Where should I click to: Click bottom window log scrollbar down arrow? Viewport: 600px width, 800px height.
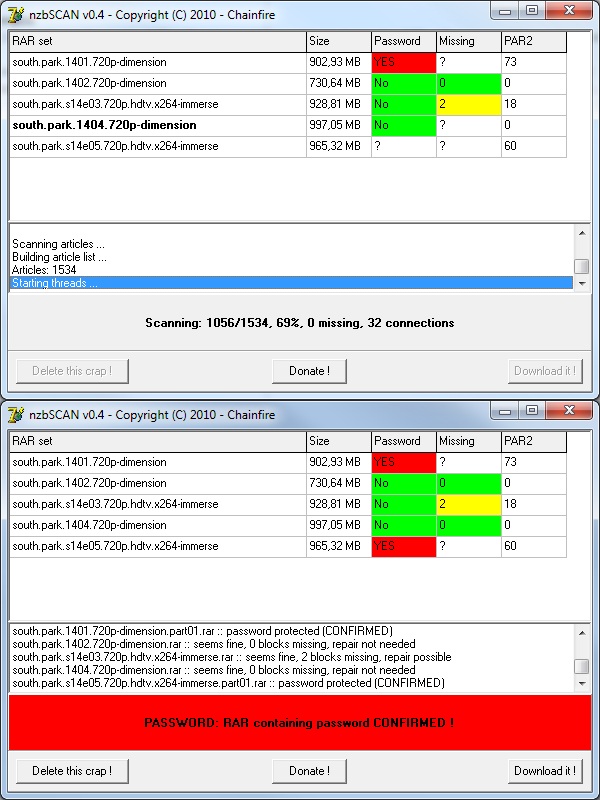pos(582,683)
